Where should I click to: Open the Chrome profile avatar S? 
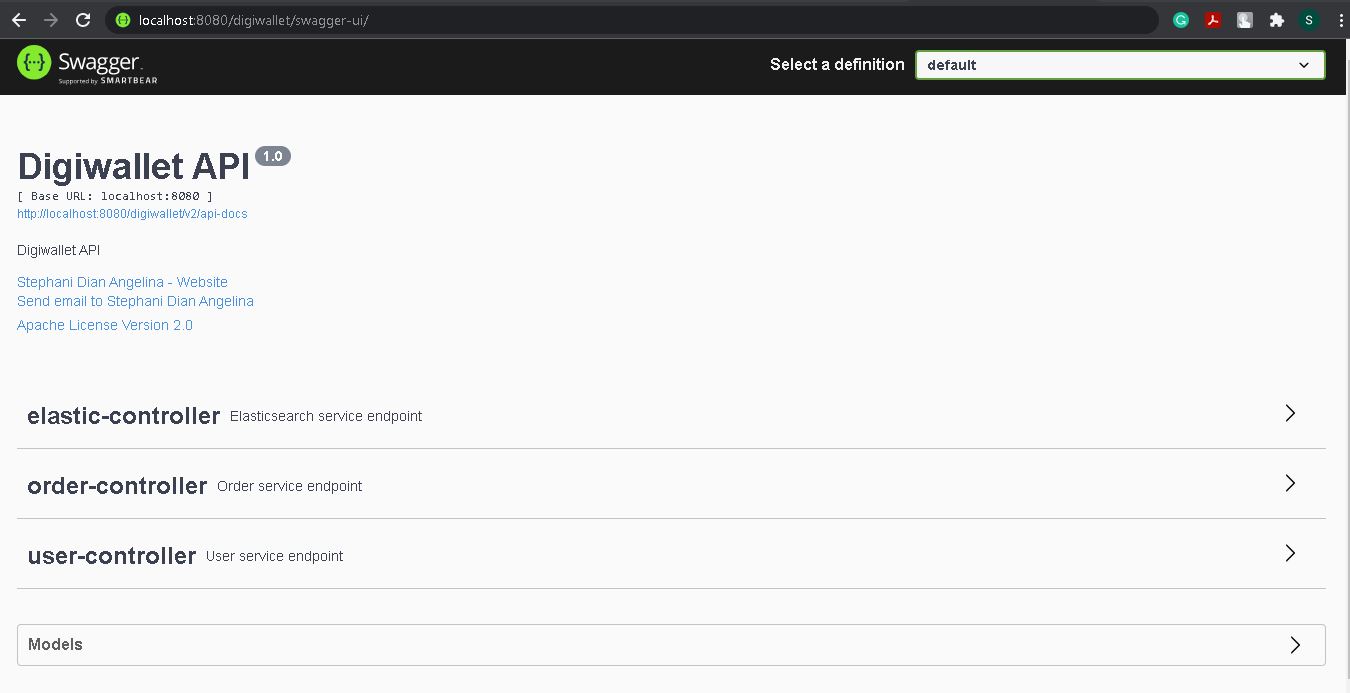(x=1309, y=20)
